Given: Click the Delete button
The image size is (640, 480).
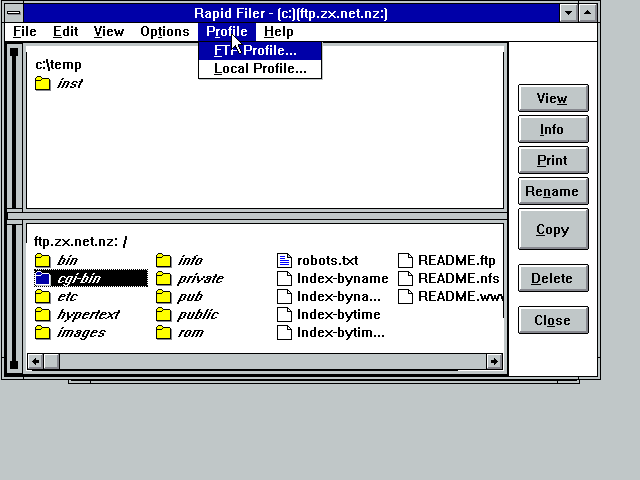Looking at the screenshot, I should click(553, 278).
